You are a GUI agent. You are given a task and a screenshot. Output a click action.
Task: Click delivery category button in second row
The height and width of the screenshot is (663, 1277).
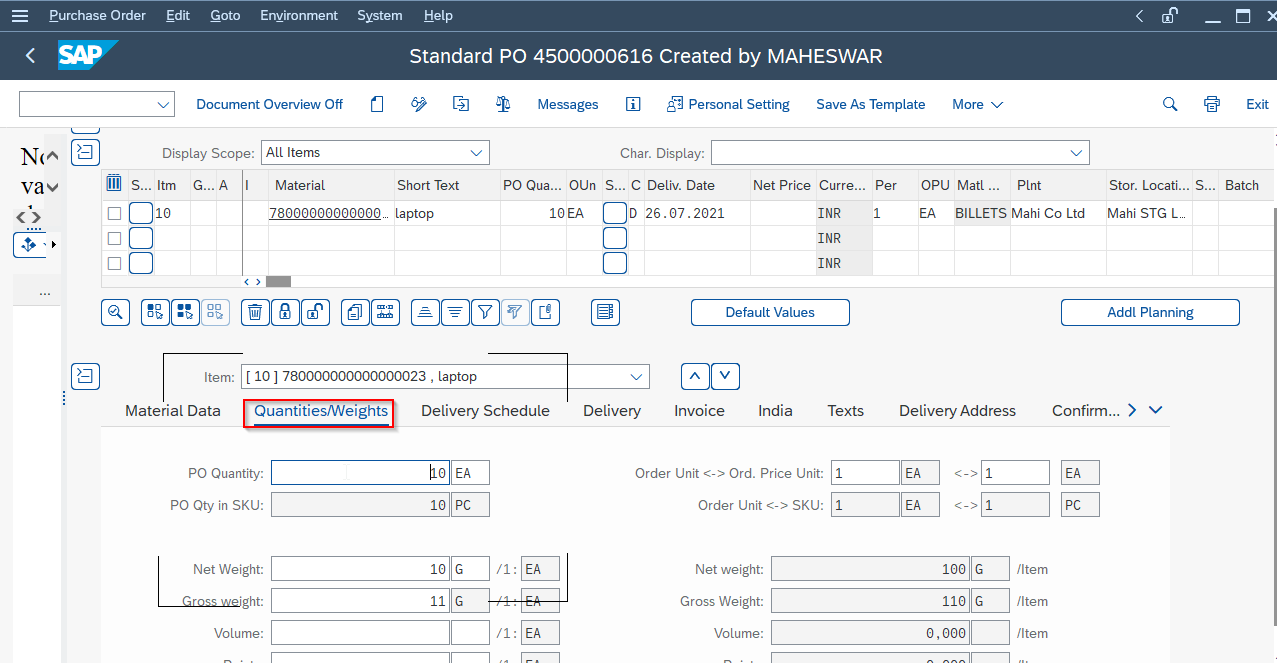615,238
